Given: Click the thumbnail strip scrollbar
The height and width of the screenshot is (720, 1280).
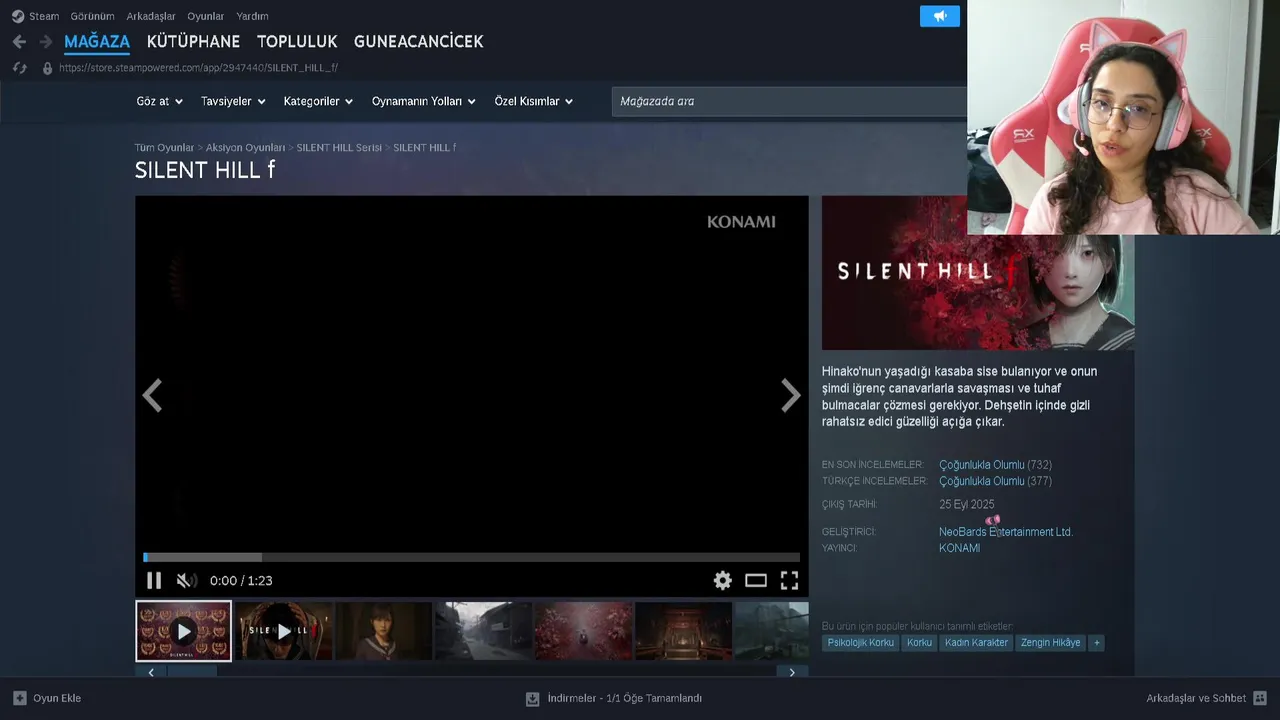Looking at the screenshot, I should point(192,672).
